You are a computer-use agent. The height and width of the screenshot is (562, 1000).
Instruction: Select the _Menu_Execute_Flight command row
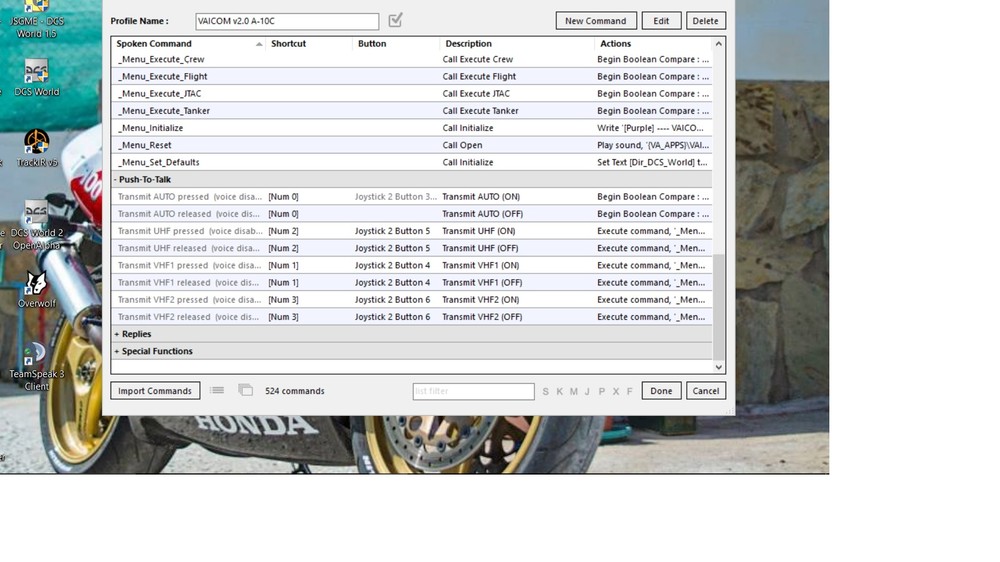412,76
